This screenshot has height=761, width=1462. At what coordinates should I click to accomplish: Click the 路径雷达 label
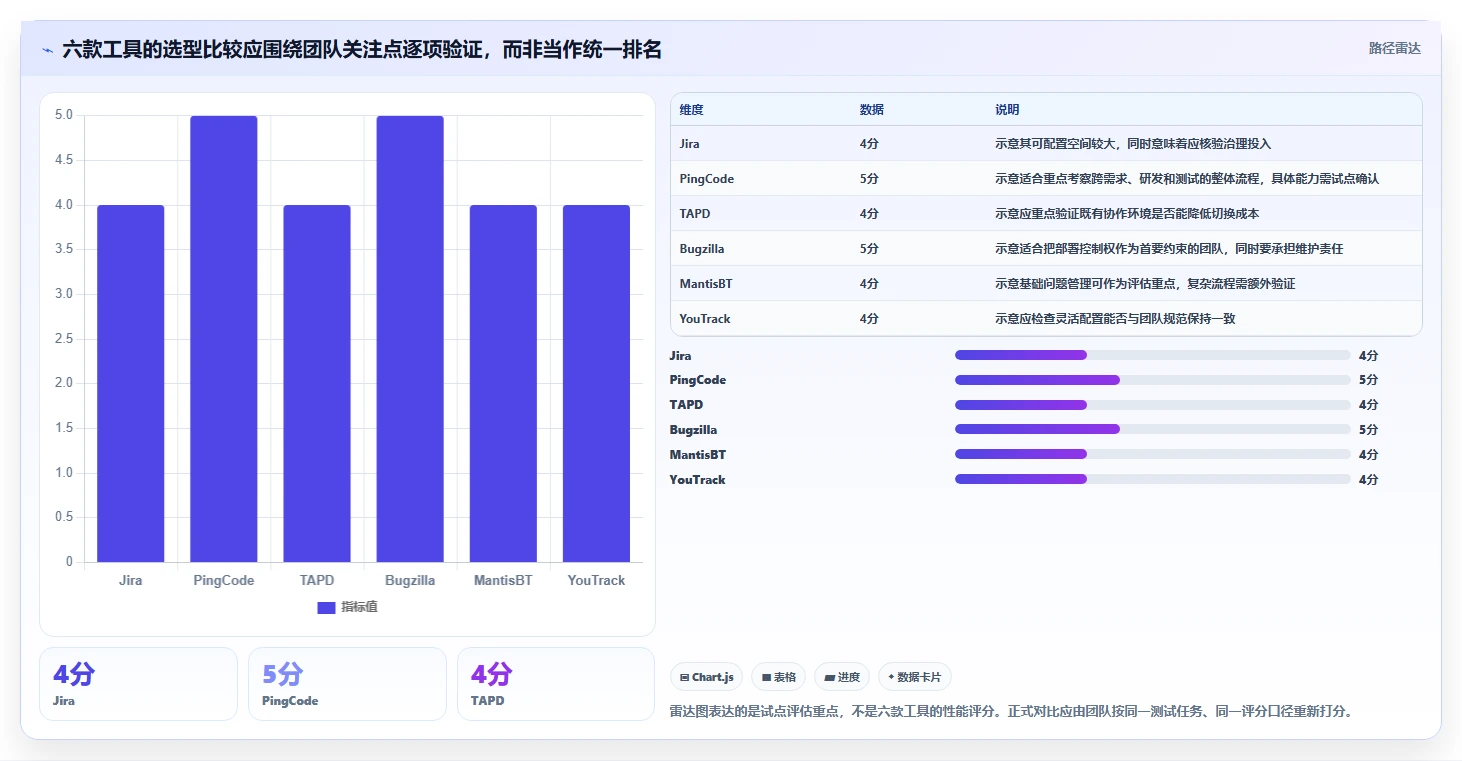click(1394, 48)
